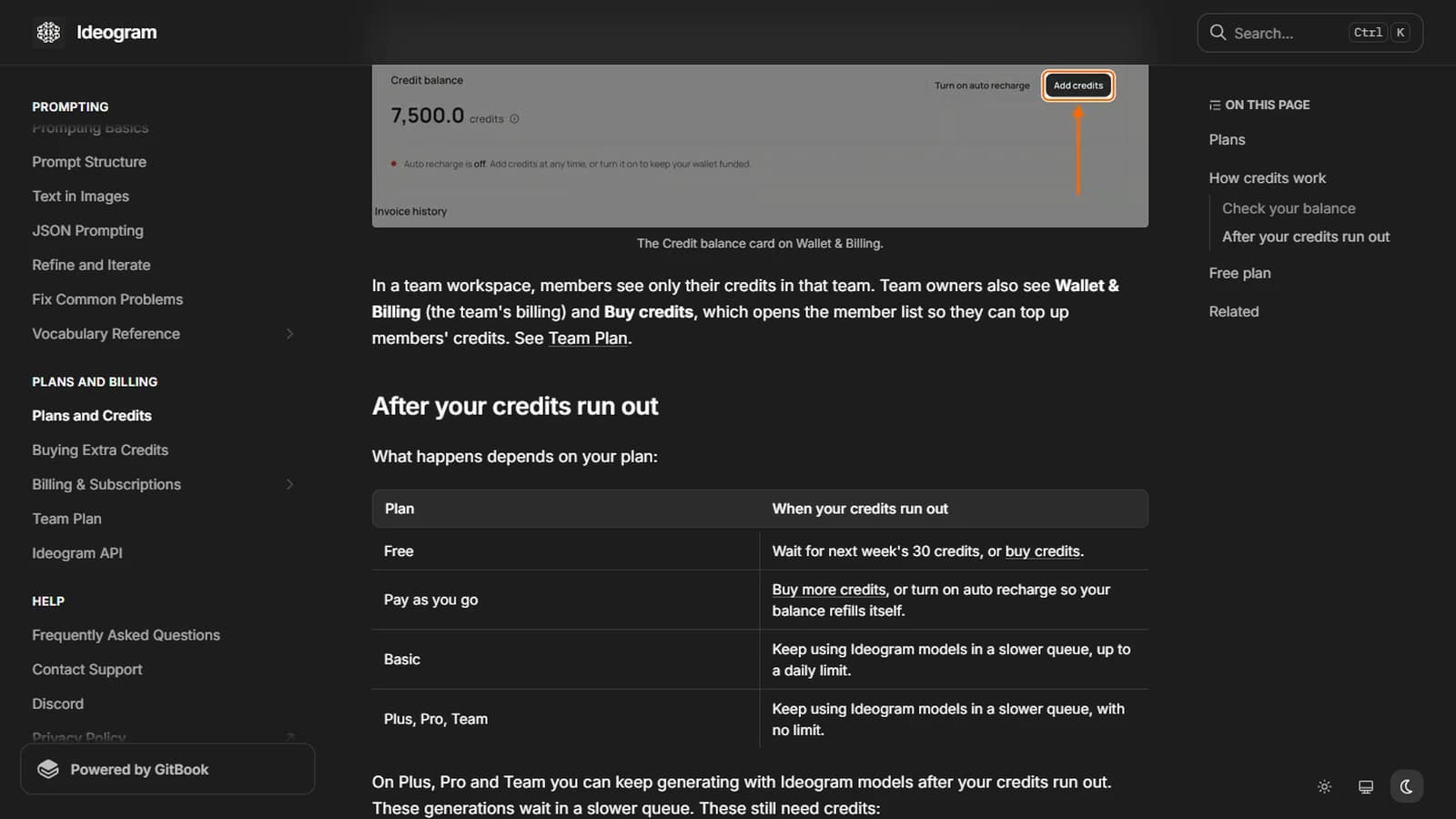Open Contact Support page
The width and height of the screenshot is (1456, 819).
pyautogui.click(x=87, y=670)
